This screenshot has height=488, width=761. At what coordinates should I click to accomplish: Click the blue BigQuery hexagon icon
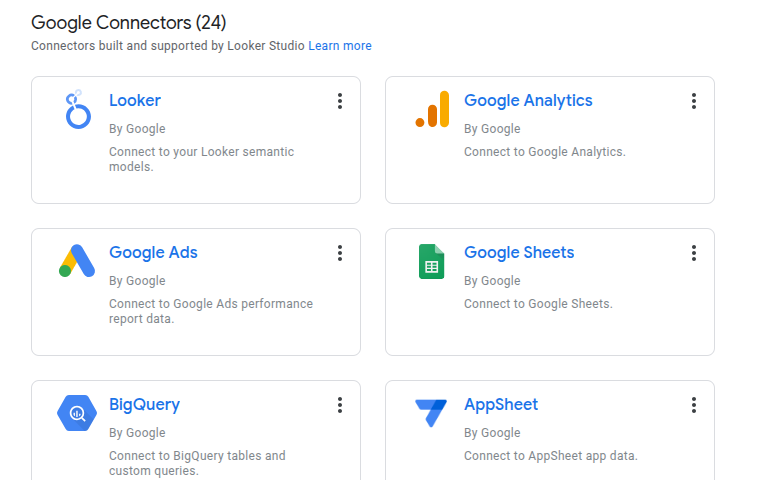point(76,413)
